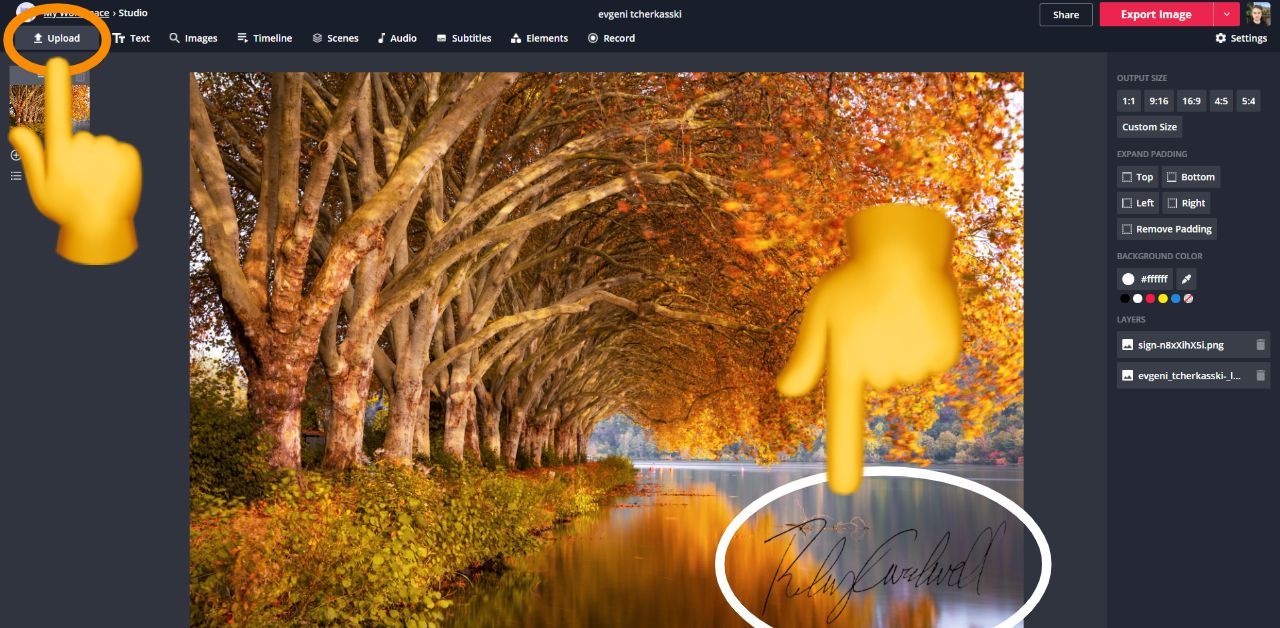Select the 16:9 output size
1280x628 pixels.
click(x=1190, y=101)
